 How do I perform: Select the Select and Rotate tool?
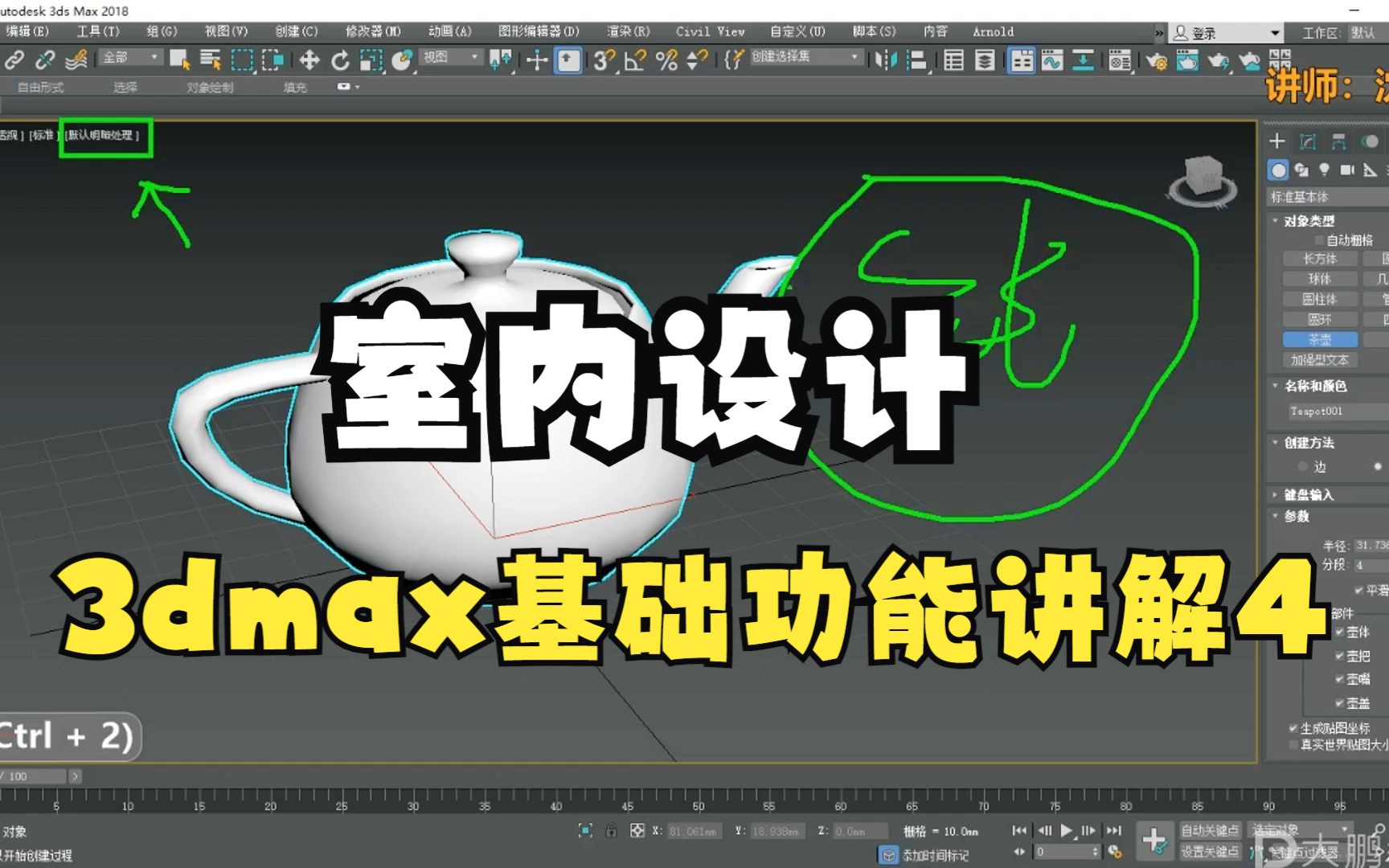click(341, 59)
